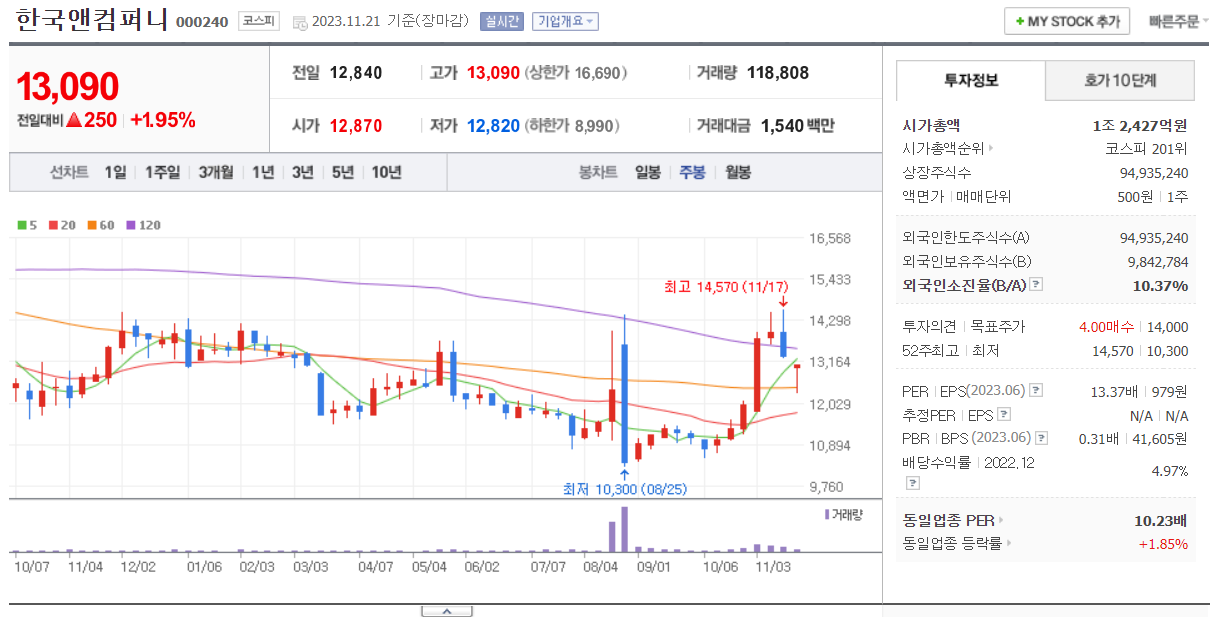
Task: Click the 시가총액순위 link
Action: click(x=943, y=149)
